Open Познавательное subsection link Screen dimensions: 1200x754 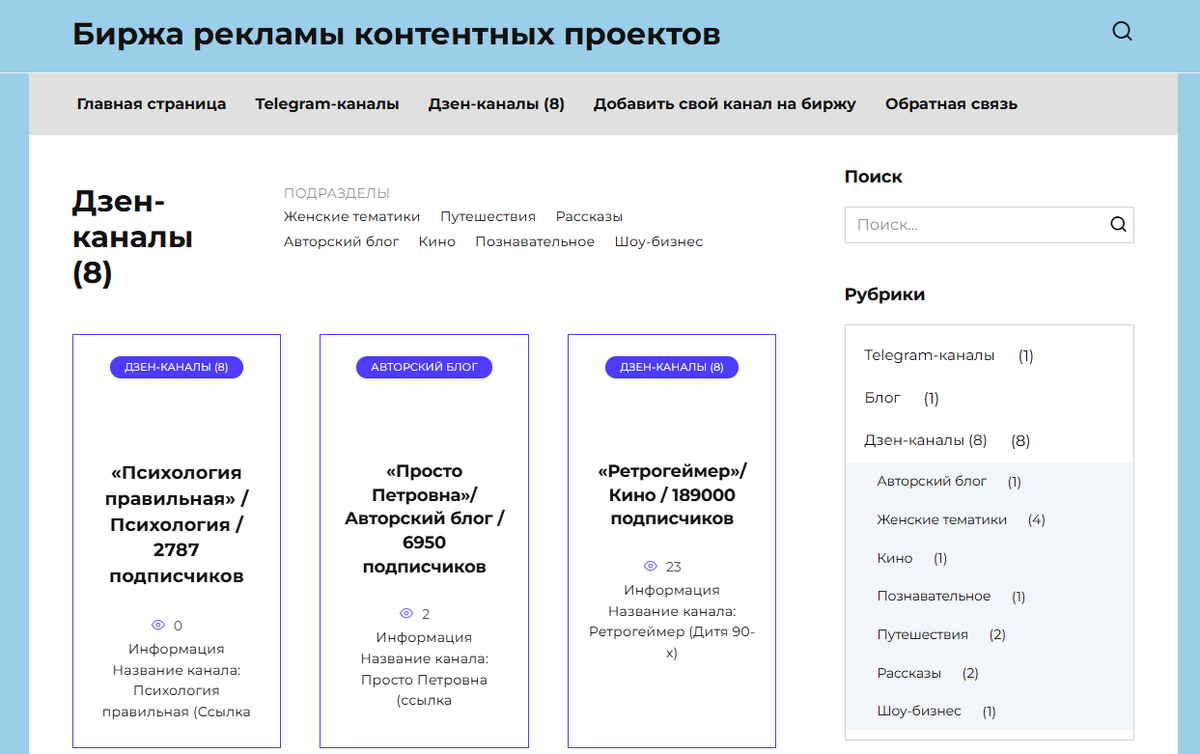[x=535, y=241]
